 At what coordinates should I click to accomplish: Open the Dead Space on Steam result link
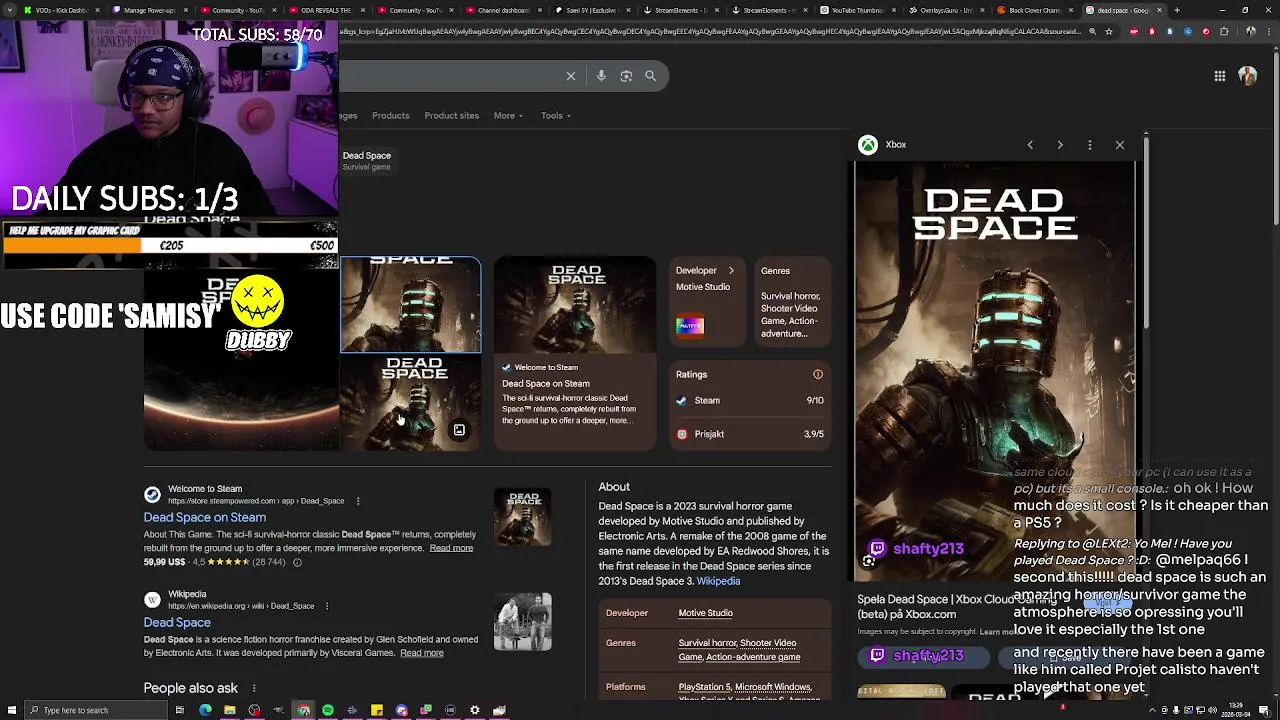[x=205, y=517]
